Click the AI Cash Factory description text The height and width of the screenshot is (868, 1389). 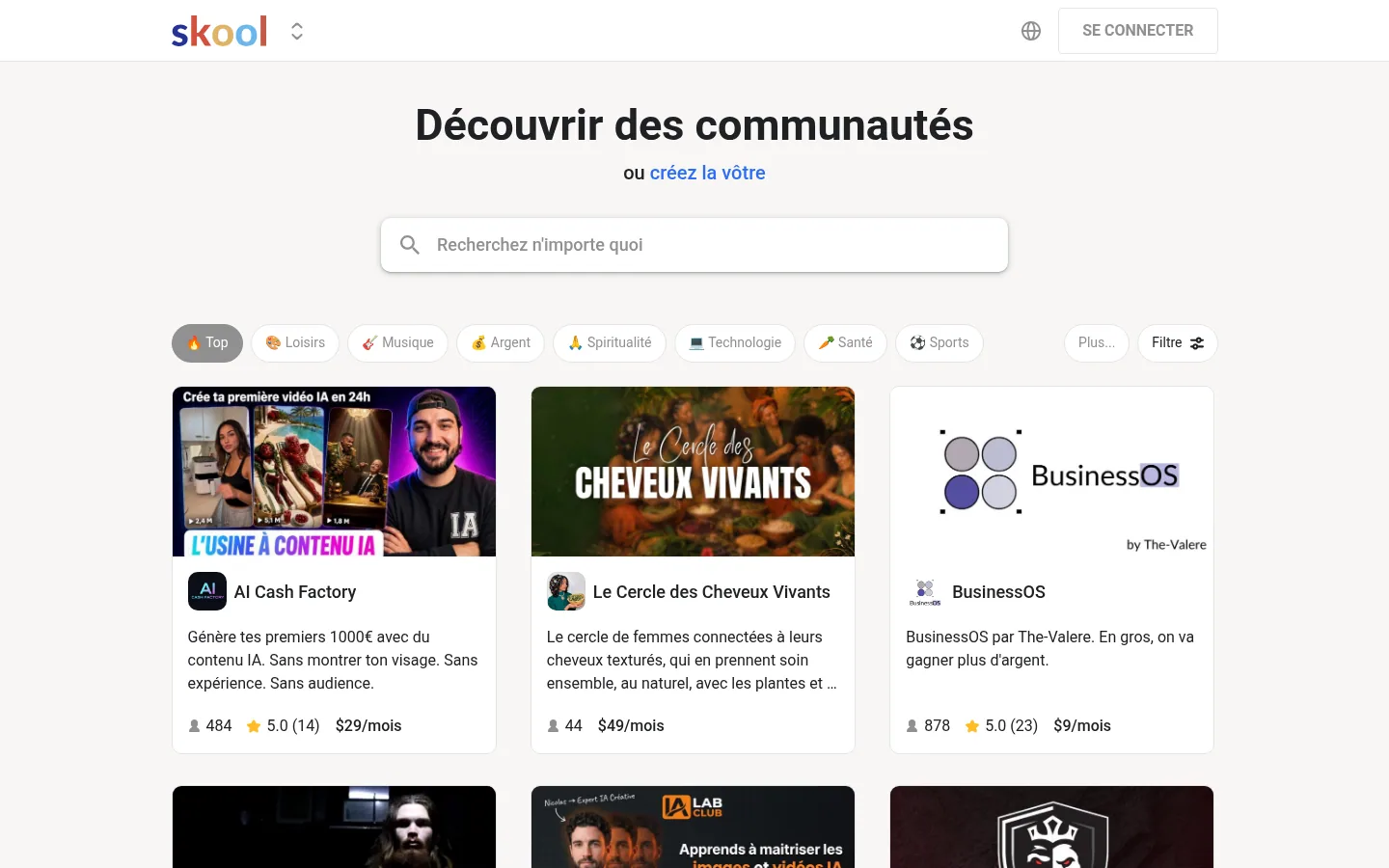[334, 661]
